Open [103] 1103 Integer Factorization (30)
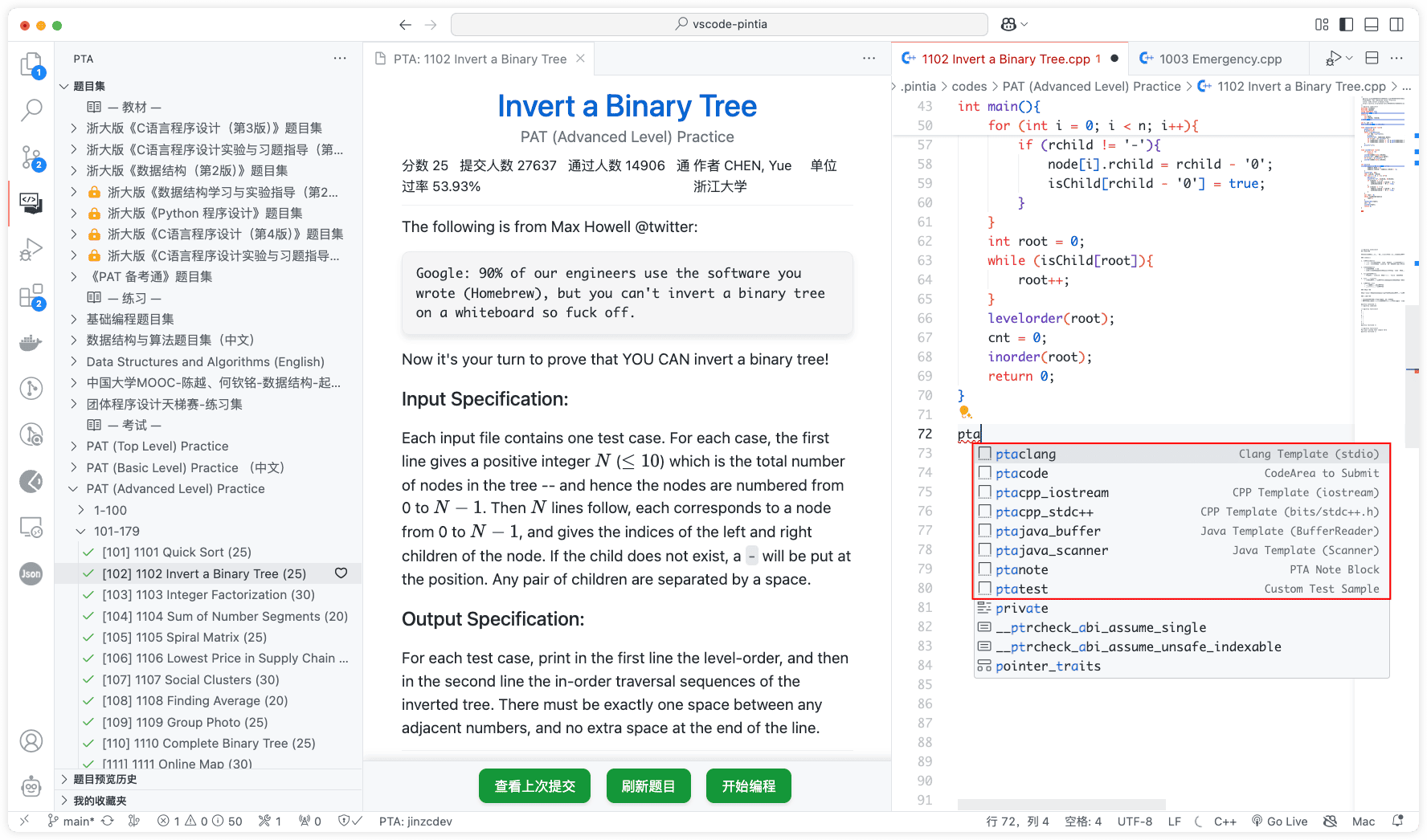This screenshot has width=1427, height=840. (208, 594)
